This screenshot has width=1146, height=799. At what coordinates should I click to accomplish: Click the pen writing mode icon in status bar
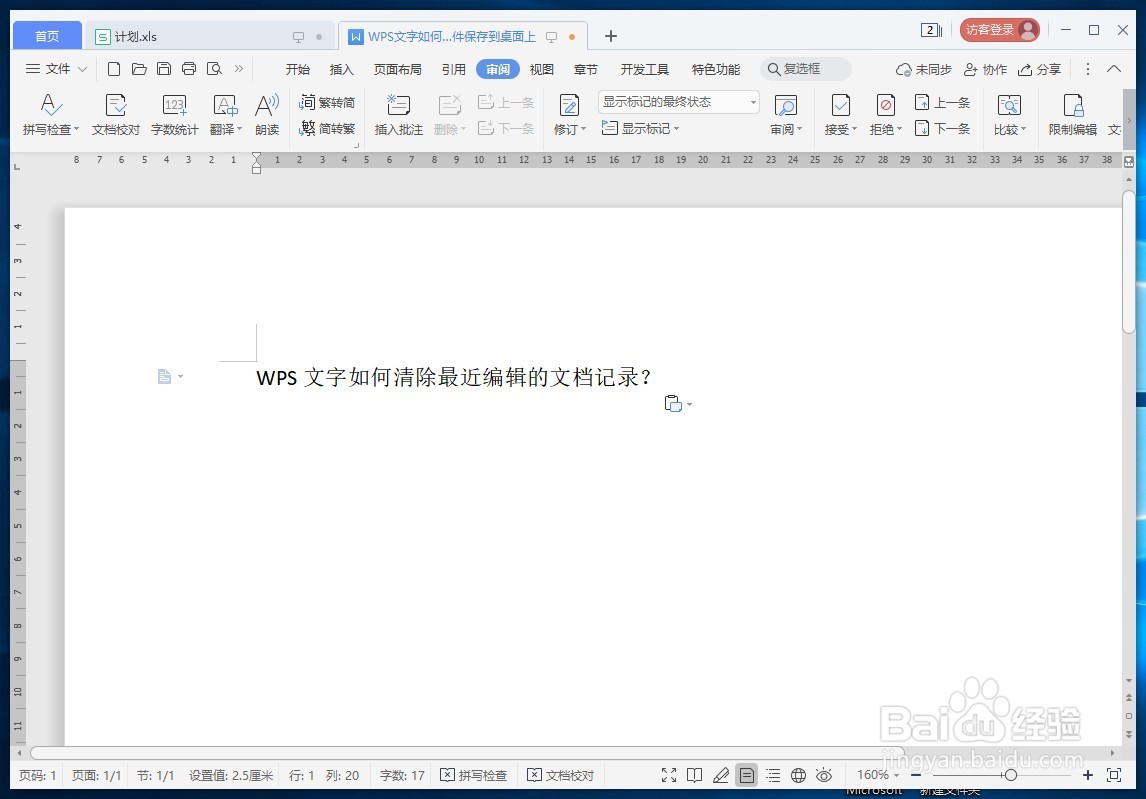point(721,775)
